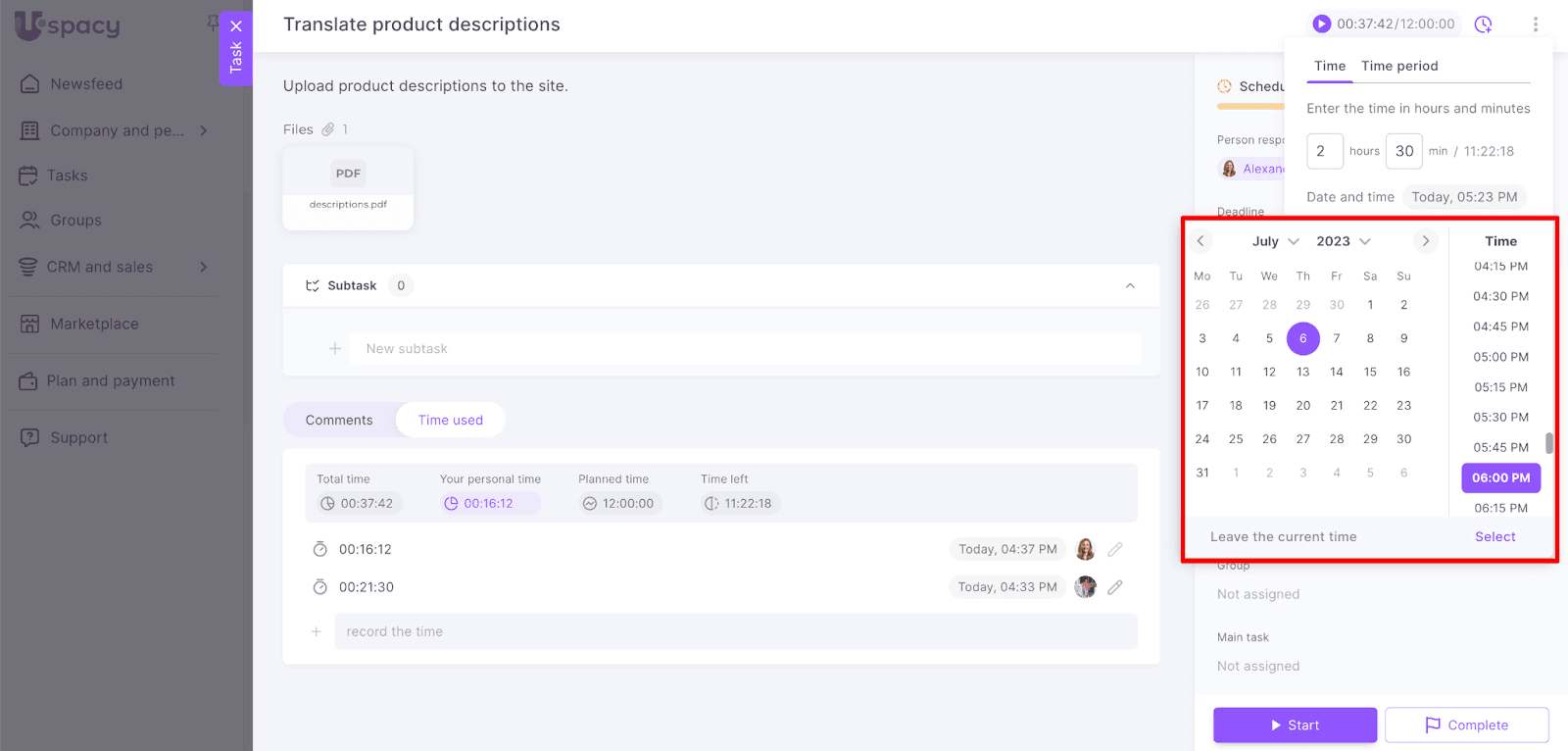1568x751 pixels.
Task: Switch to the Time period tab
Action: tap(1399, 66)
